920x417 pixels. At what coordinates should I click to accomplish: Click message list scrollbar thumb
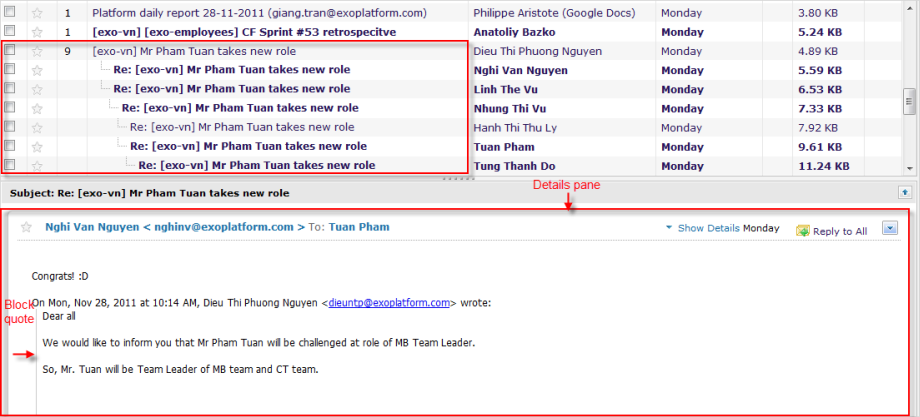(x=909, y=102)
